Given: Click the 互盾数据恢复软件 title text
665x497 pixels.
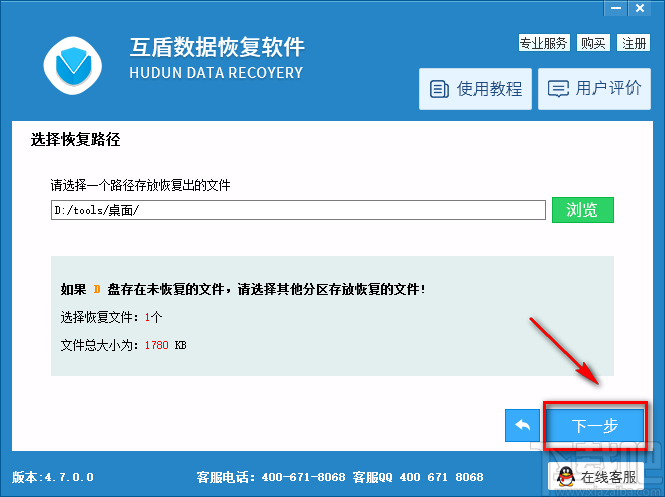Looking at the screenshot, I should coord(217,47).
